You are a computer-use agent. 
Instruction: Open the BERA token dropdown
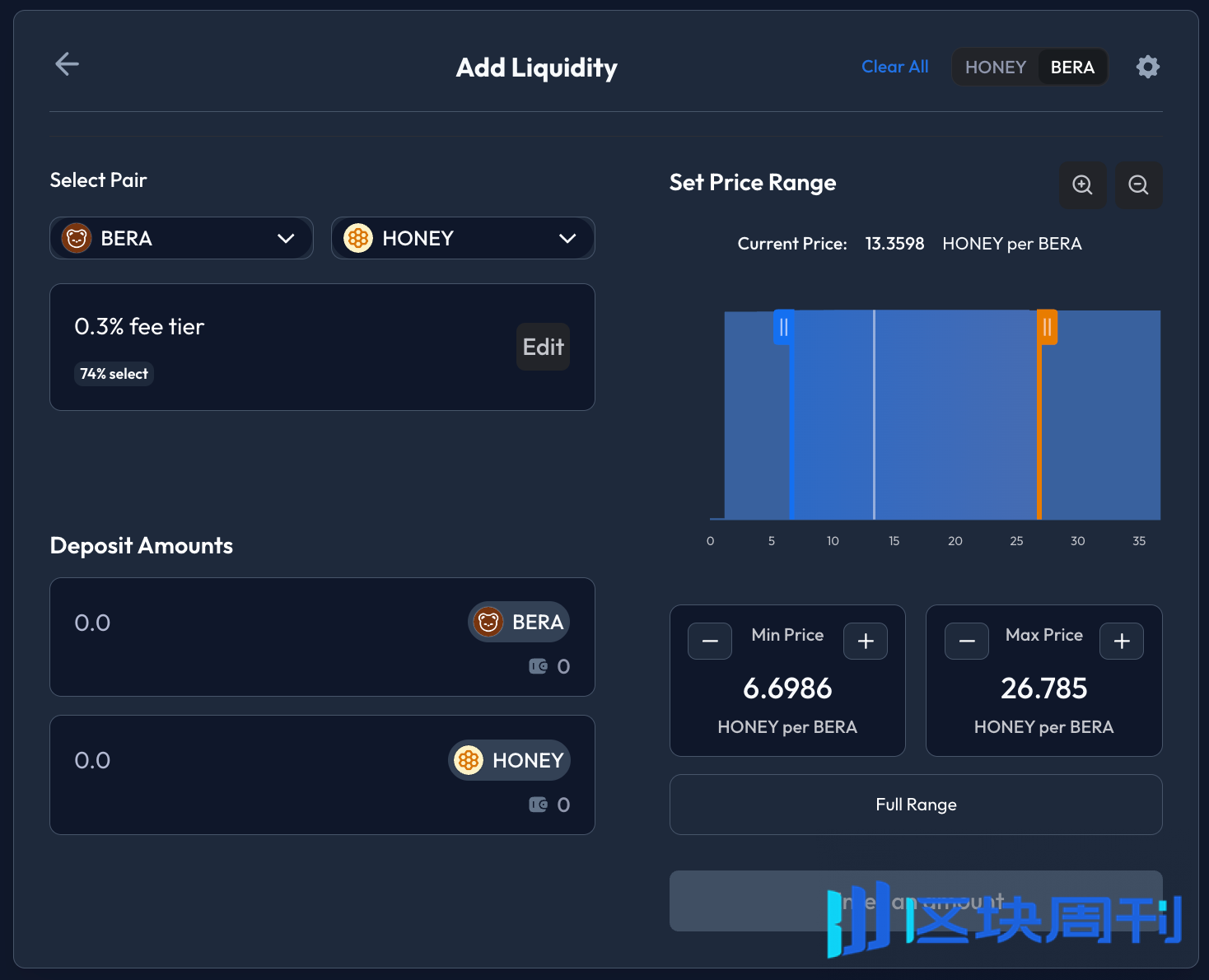[x=181, y=239]
